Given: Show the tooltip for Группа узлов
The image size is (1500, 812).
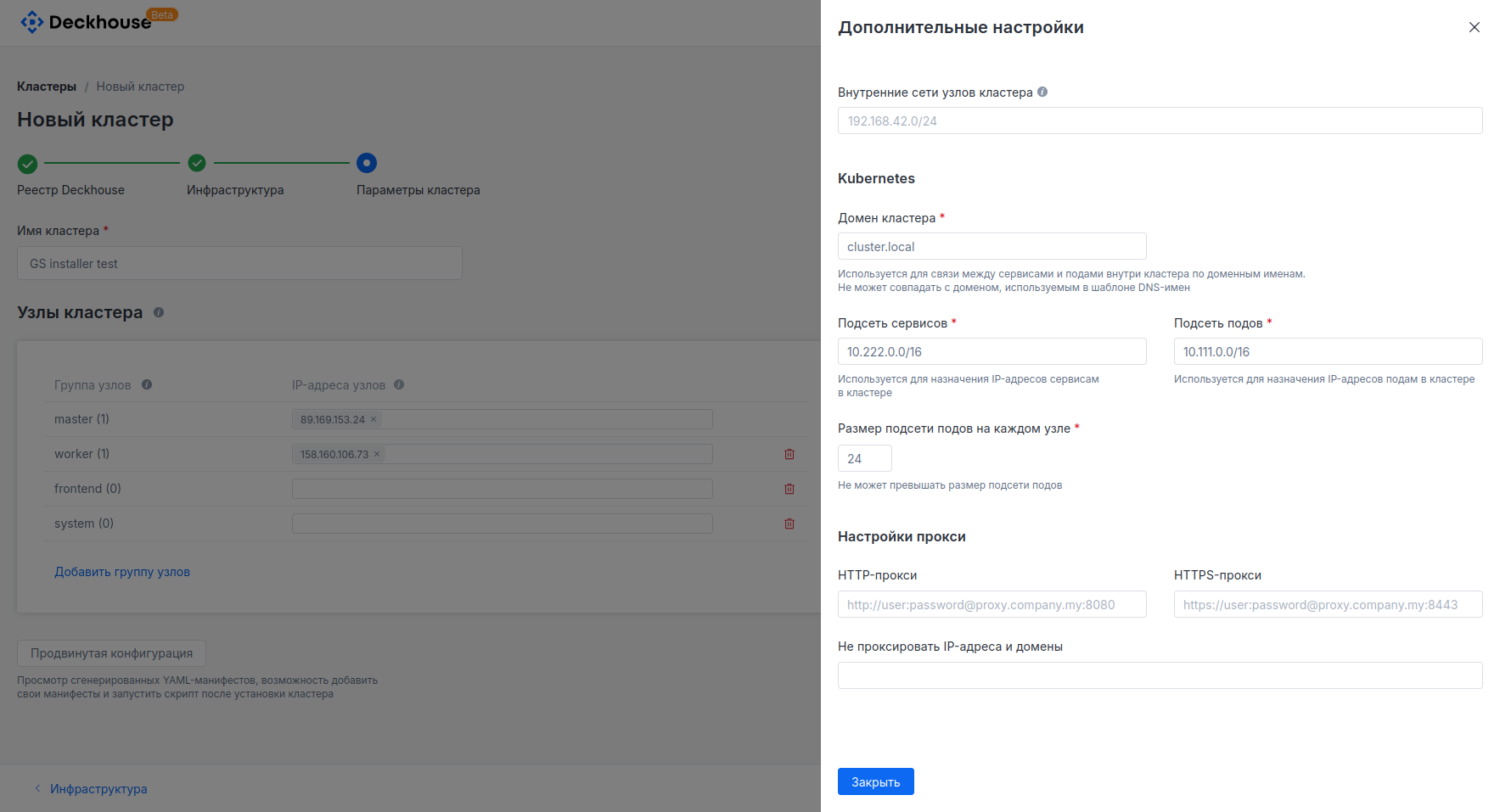Looking at the screenshot, I should (x=146, y=384).
